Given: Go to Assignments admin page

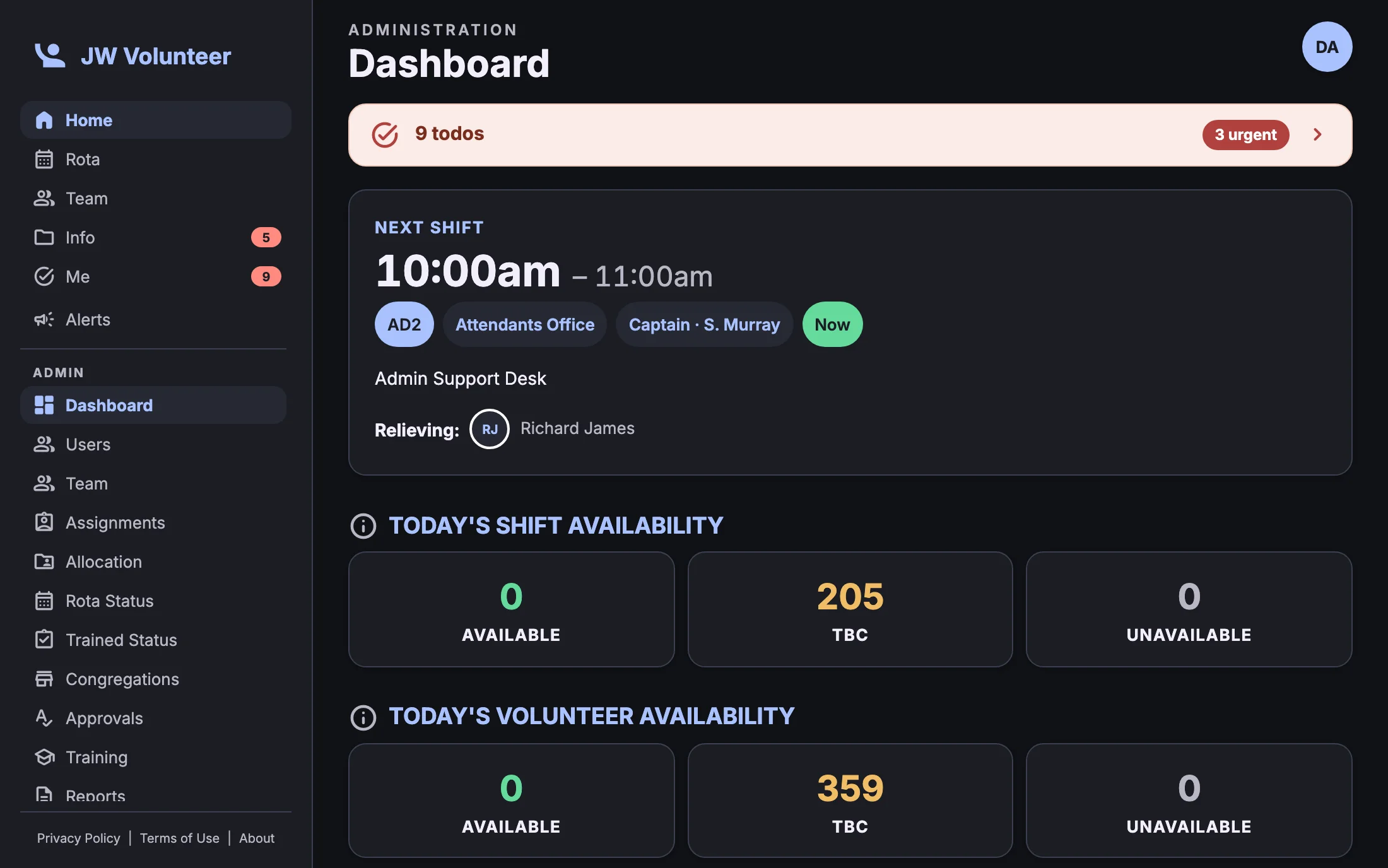Looking at the screenshot, I should click(x=153, y=522).
